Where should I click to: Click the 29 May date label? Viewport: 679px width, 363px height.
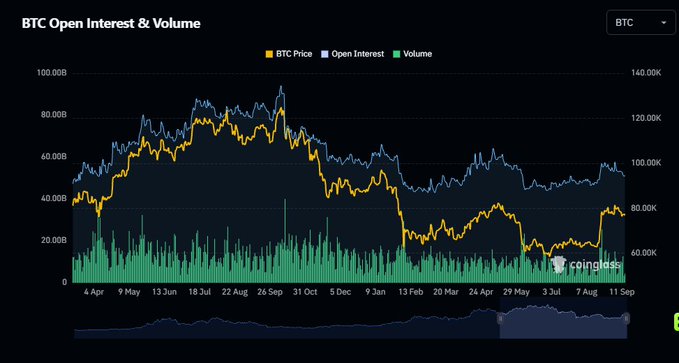coord(516,292)
